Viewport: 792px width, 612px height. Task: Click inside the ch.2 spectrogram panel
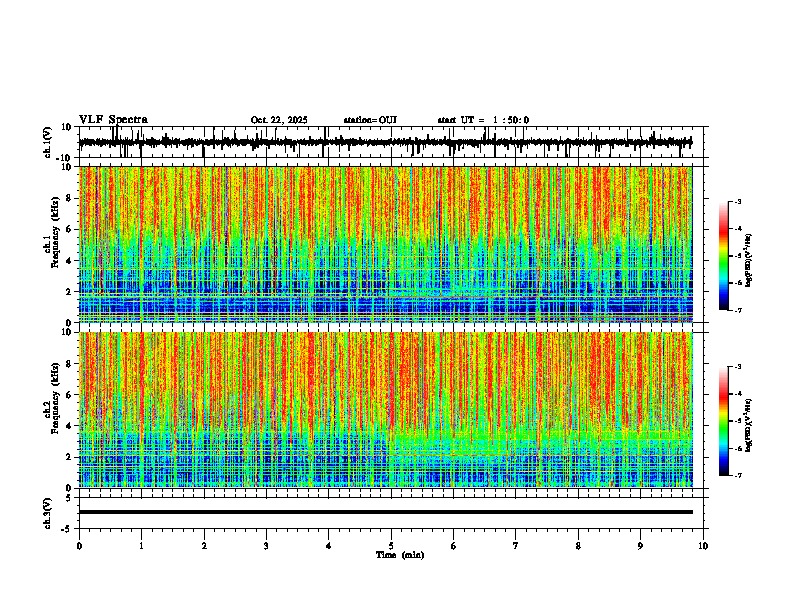tap(385, 410)
